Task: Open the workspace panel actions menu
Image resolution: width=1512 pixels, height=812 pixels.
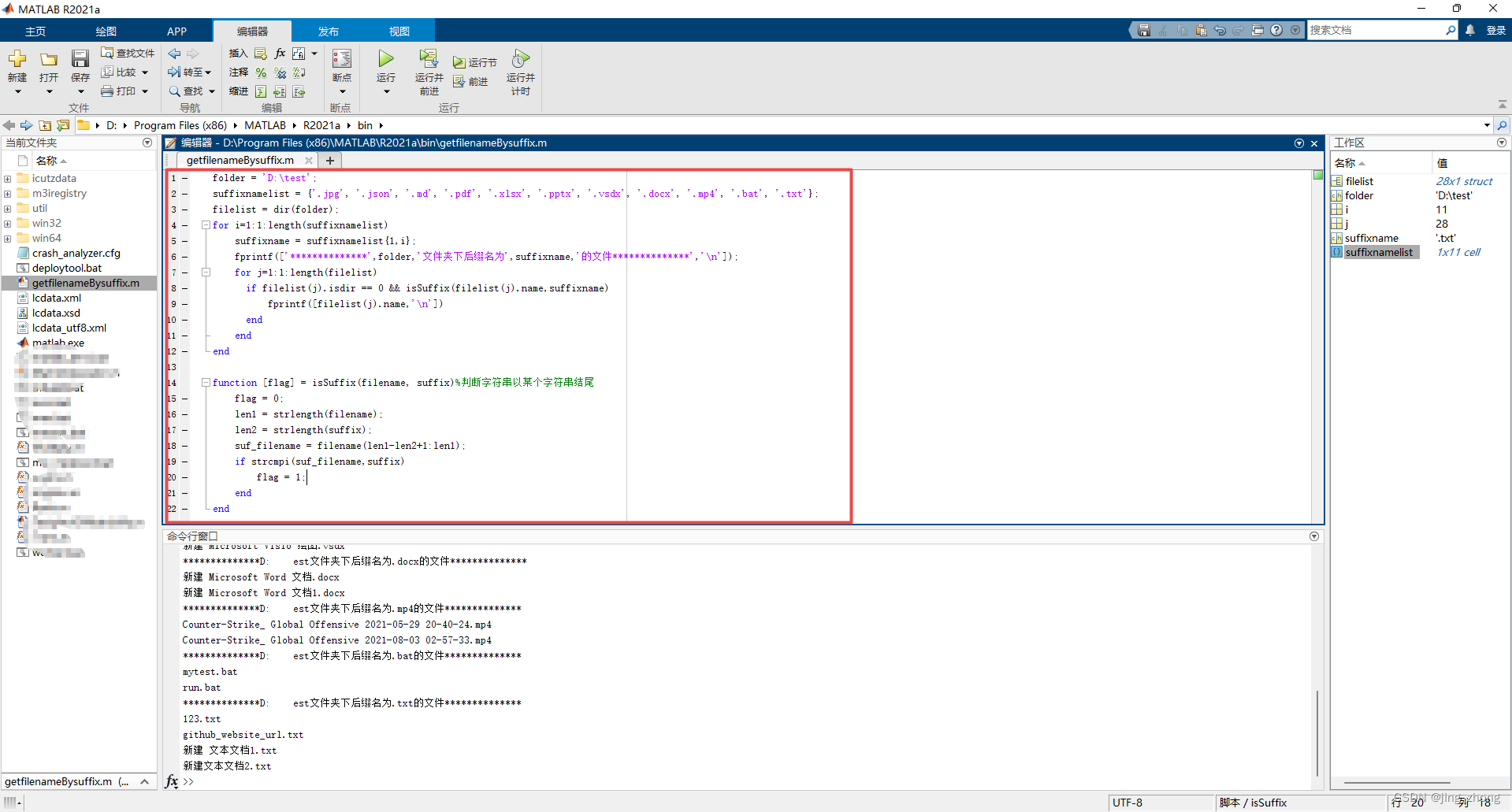Action: coord(1502,143)
